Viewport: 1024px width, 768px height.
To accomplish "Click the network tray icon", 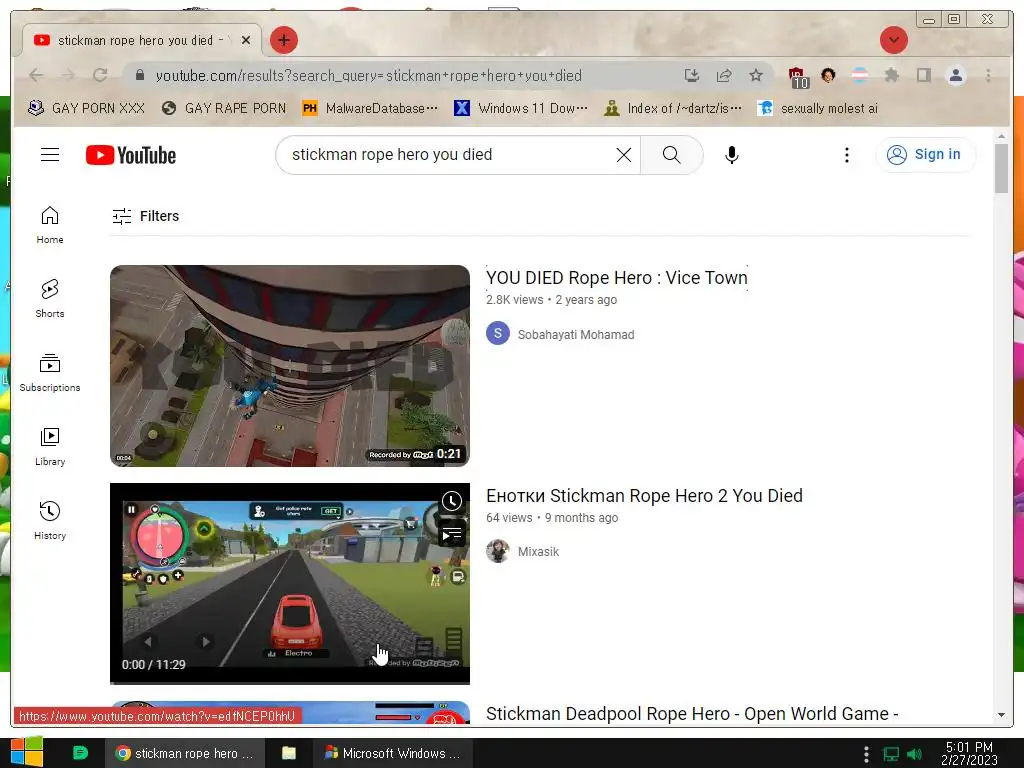I will [x=890, y=754].
